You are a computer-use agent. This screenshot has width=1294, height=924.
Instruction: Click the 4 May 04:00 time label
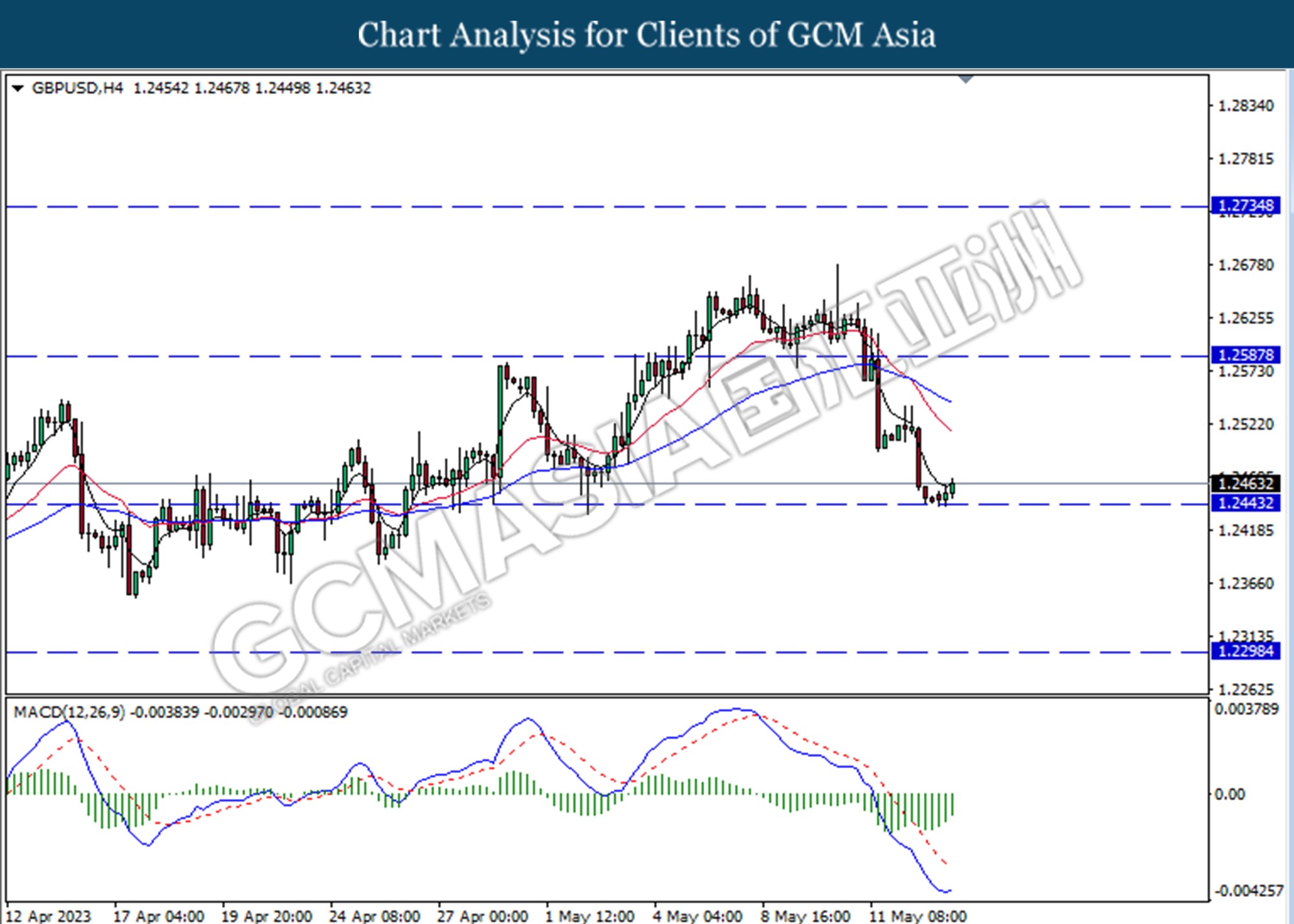[698, 916]
